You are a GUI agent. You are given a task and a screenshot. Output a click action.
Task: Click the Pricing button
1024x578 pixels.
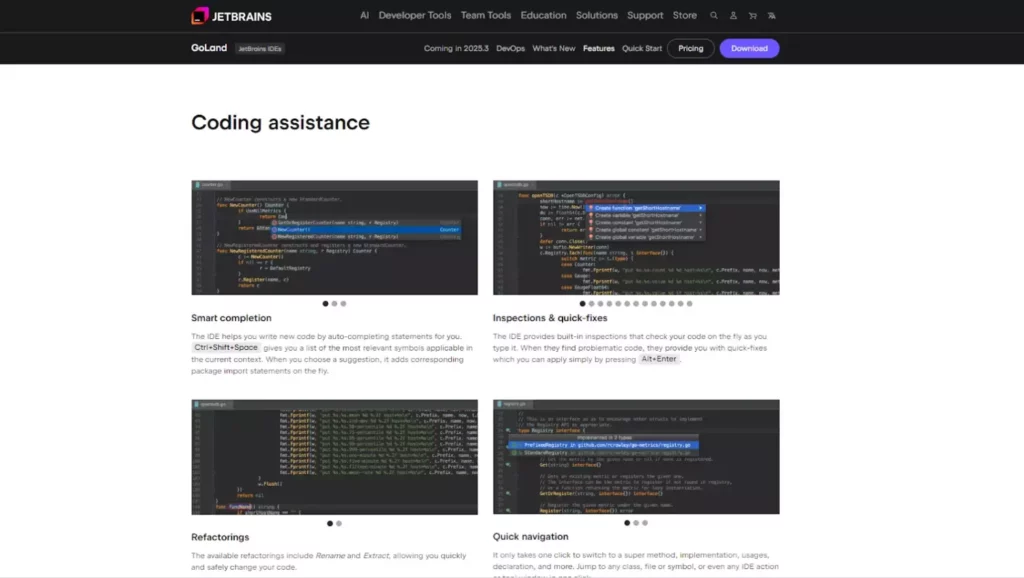(x=690, y=48)
